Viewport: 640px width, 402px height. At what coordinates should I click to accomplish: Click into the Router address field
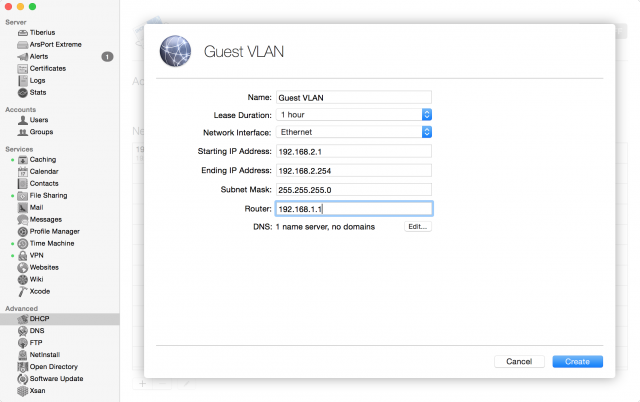click(353, 209)
